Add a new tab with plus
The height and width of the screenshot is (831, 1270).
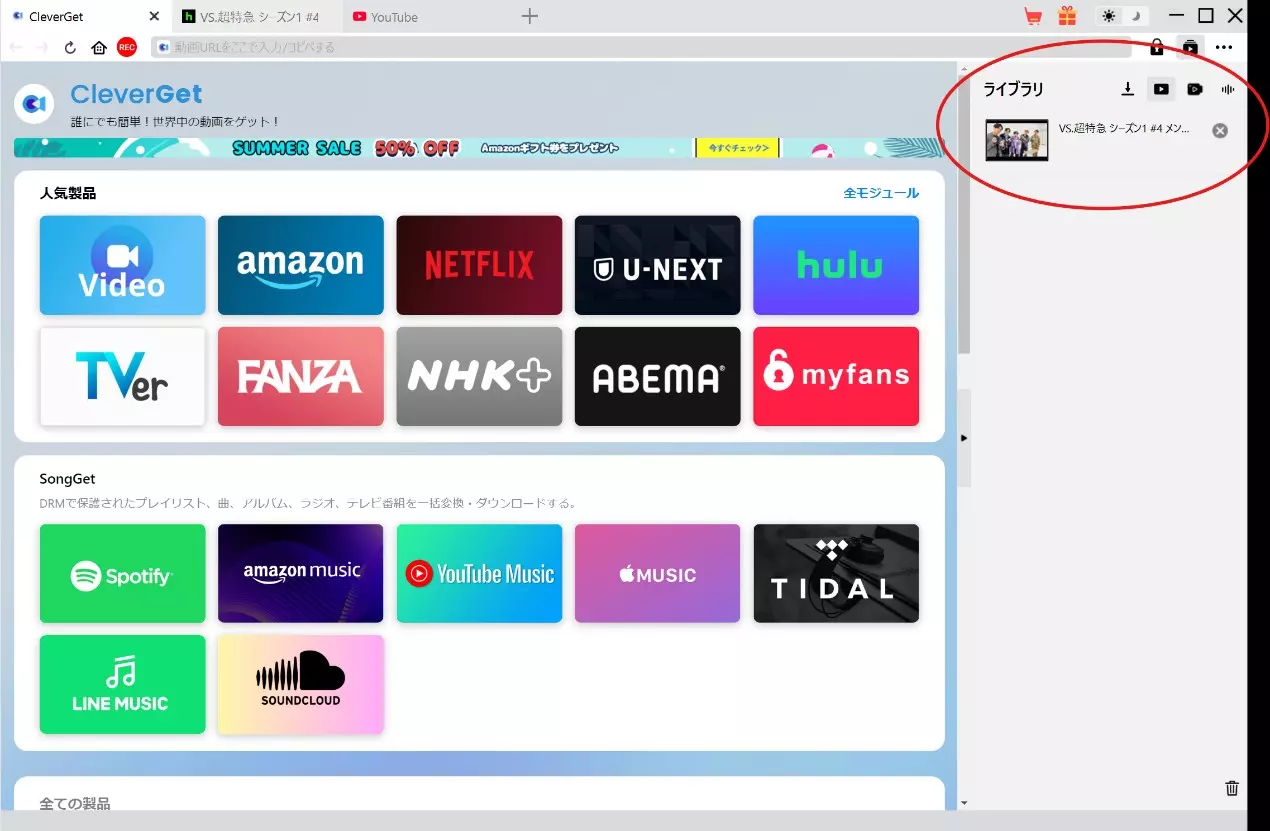(530, 16)
